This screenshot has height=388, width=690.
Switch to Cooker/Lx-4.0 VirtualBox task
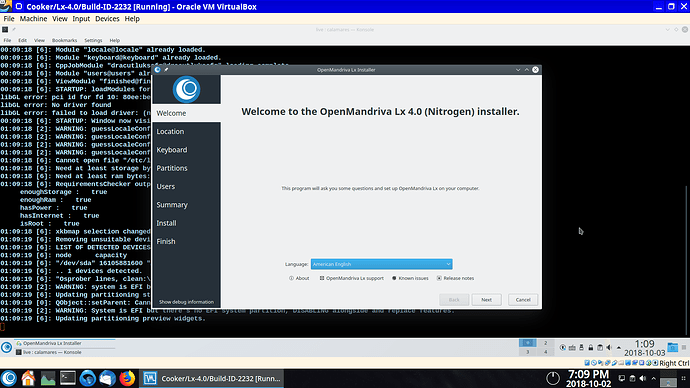[212, 378]
